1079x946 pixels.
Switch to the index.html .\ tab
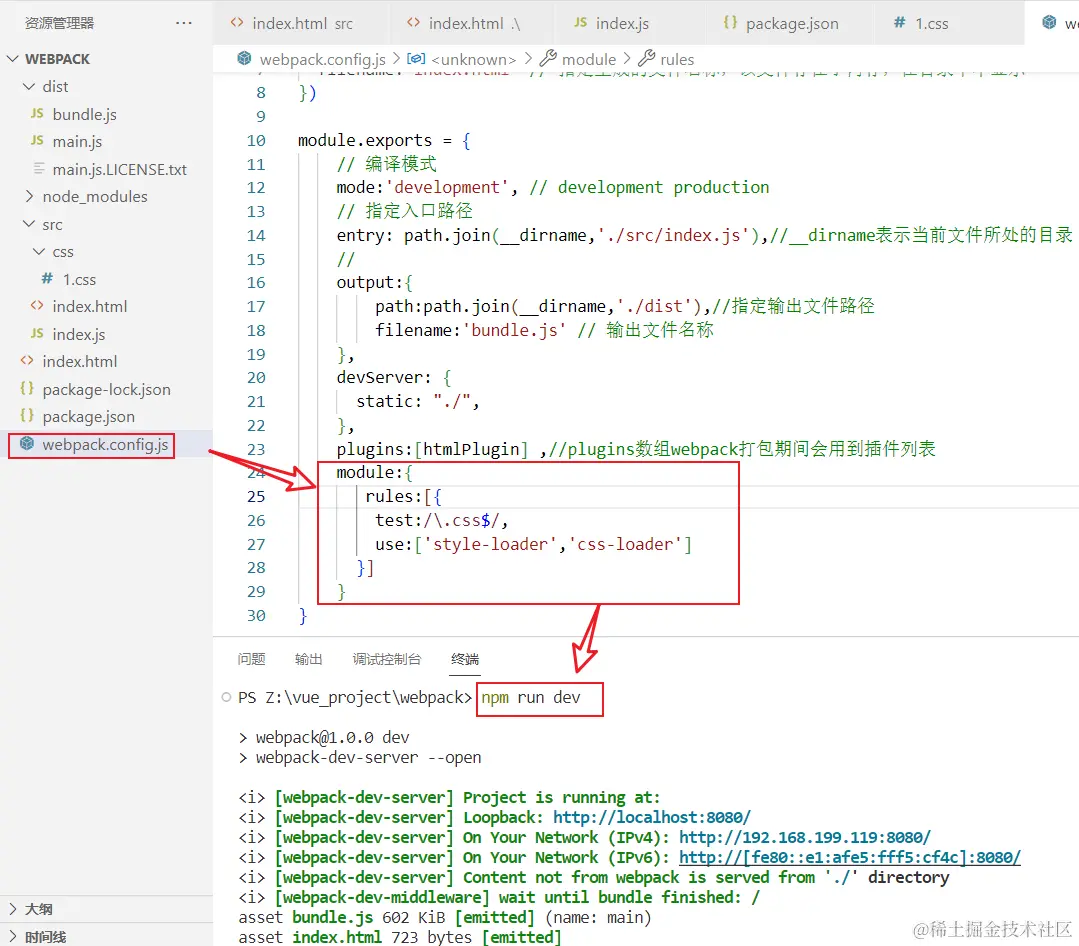click(471, 23)
